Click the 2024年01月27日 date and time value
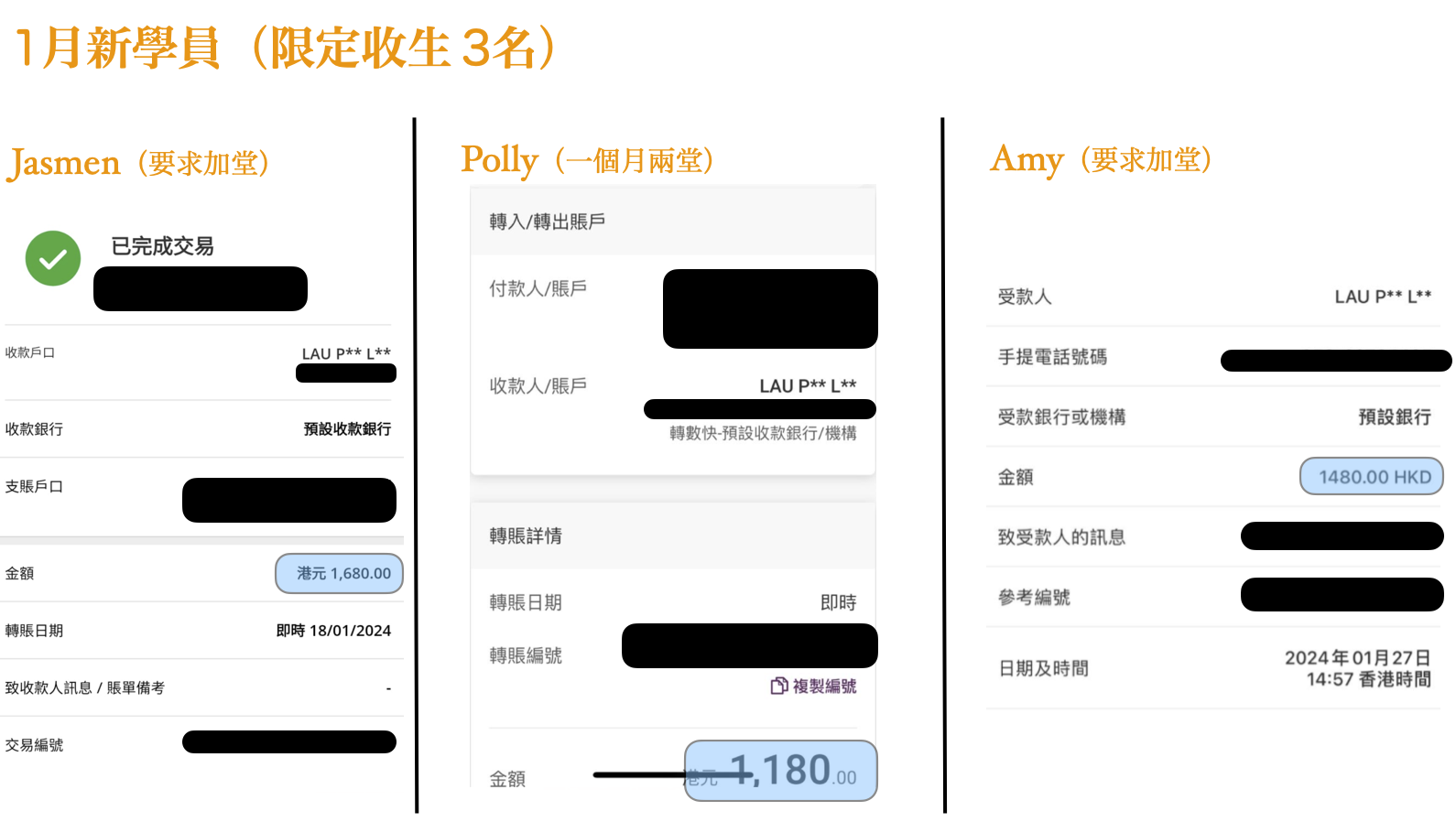Screen dimensions: 1456x822 [1357, 668]
